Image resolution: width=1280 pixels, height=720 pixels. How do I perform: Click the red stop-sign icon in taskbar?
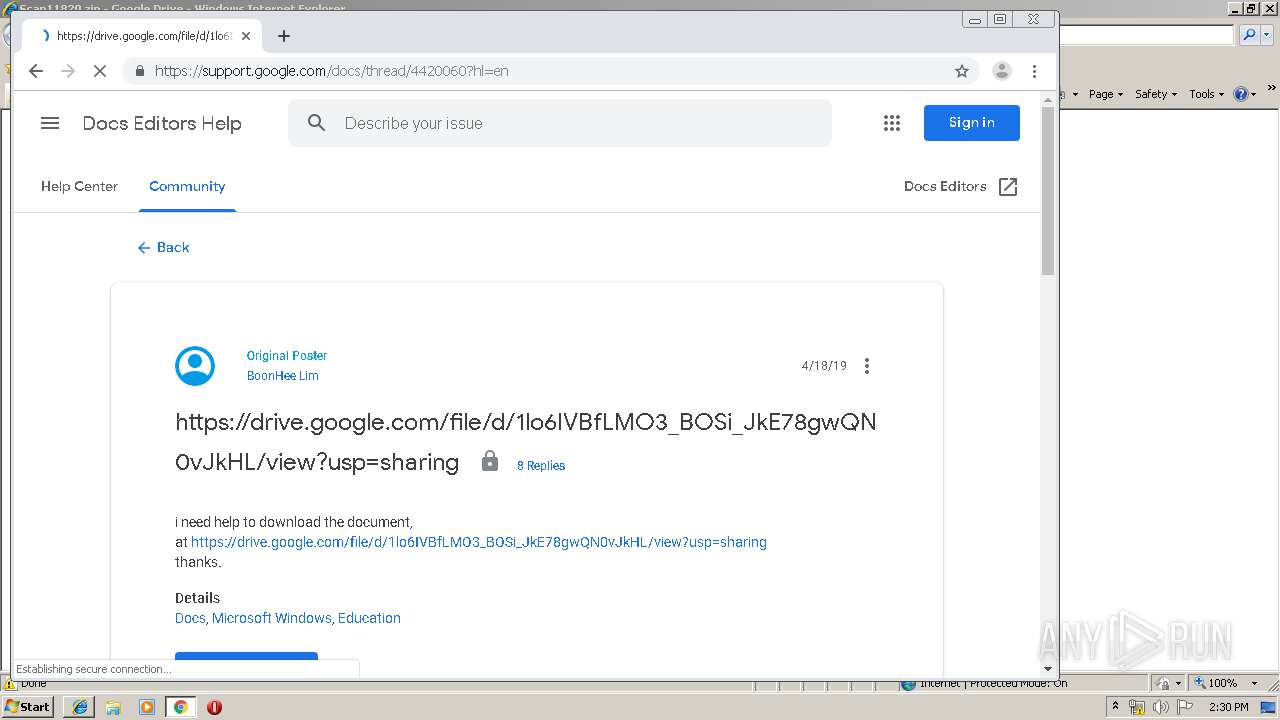214,706
